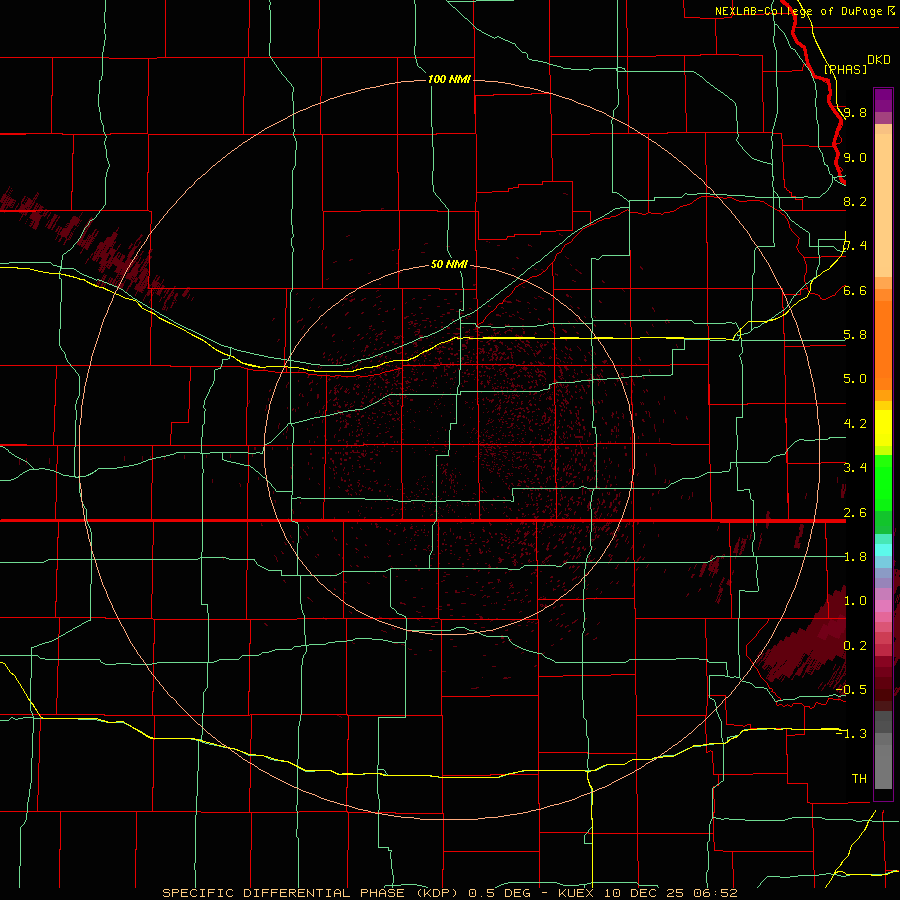The width and height of the screenshot is (900, 900).
Task: Click the orange band of the color bar
Action: click(883, 346)
